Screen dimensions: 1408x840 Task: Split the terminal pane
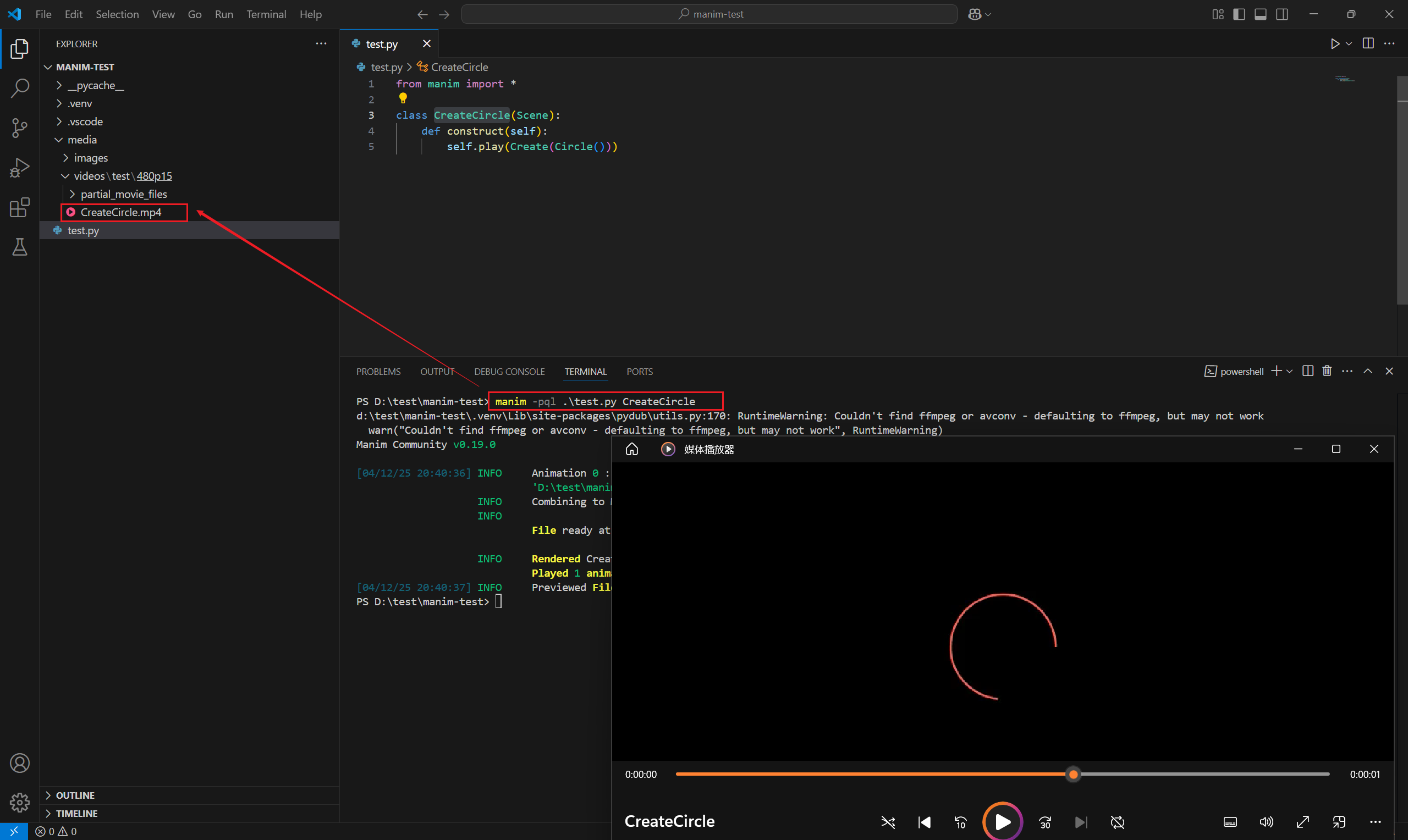tap(1307, 371)
